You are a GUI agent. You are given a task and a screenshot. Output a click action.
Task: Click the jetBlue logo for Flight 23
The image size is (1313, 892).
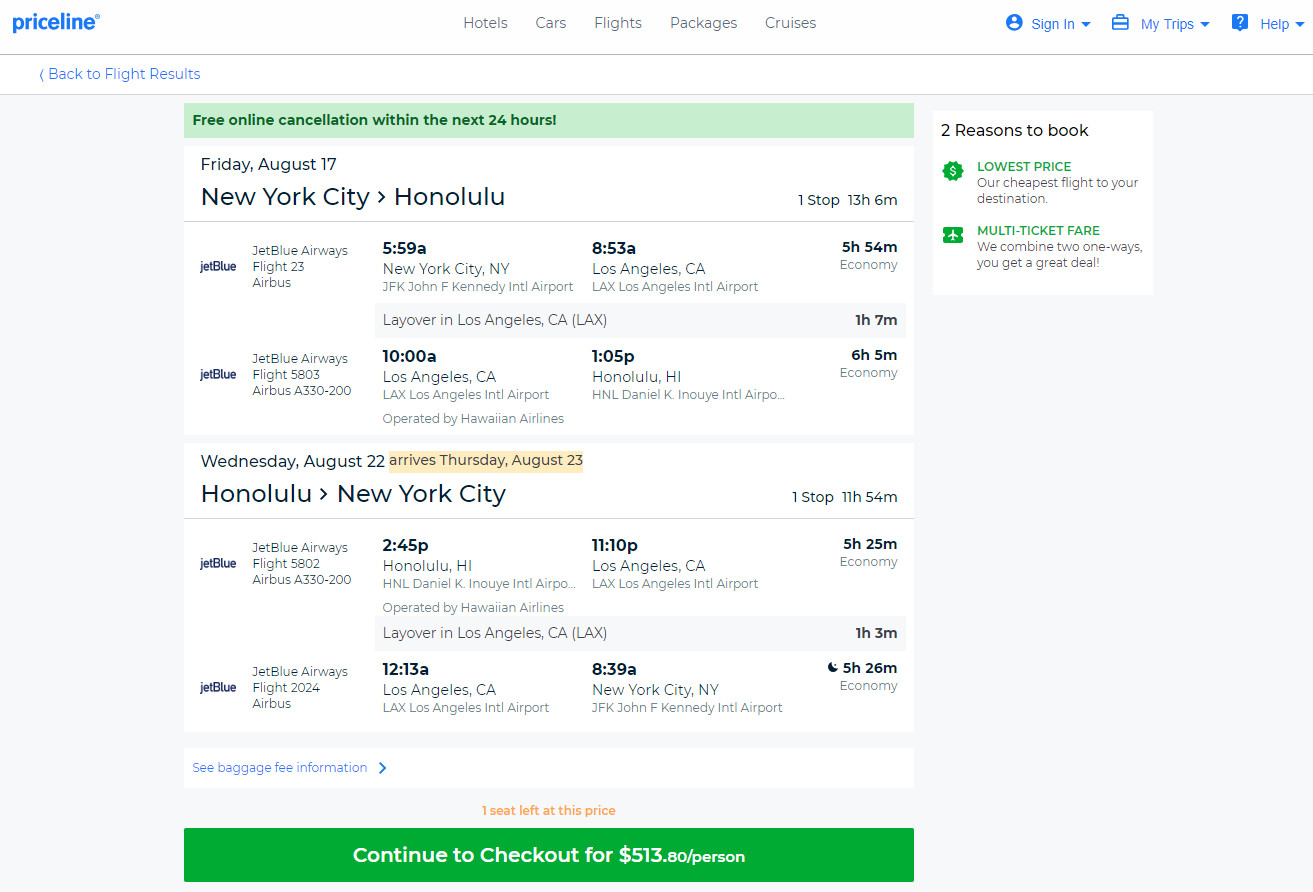click(x=218, y=266)
